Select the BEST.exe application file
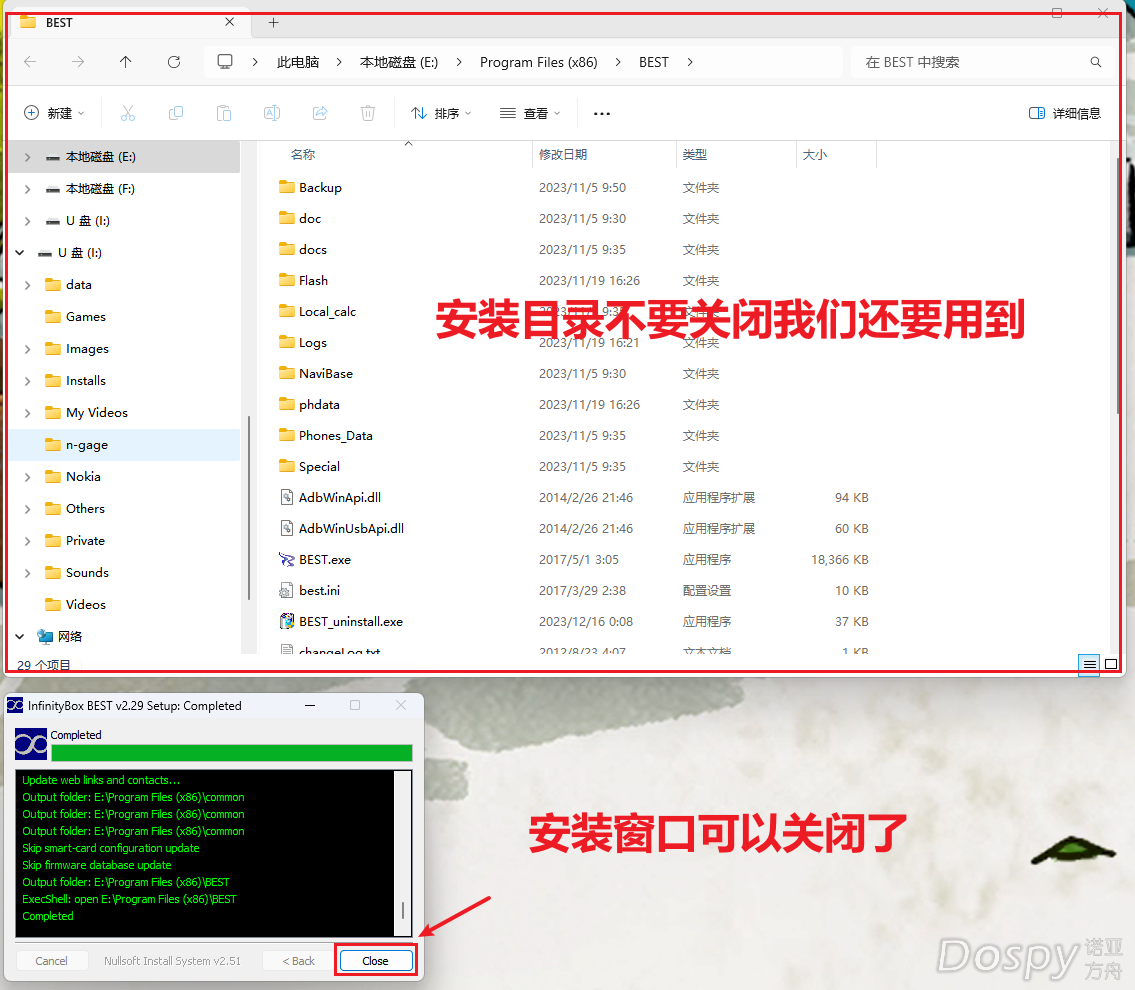Image resolution: width=1135 pixels, height=990 pixels. click(325, 559)
